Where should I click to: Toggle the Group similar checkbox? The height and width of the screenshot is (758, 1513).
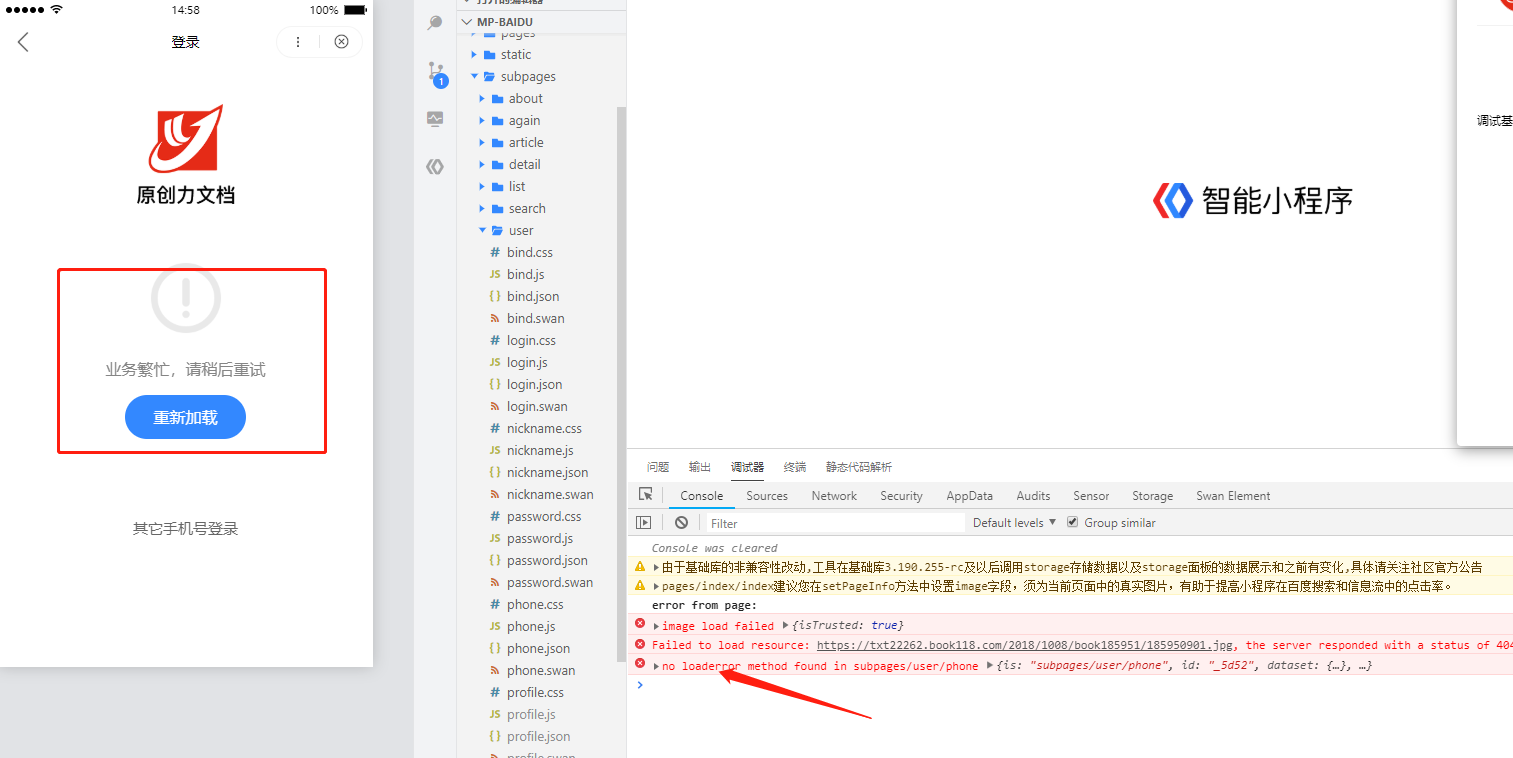click(1073, 522)
